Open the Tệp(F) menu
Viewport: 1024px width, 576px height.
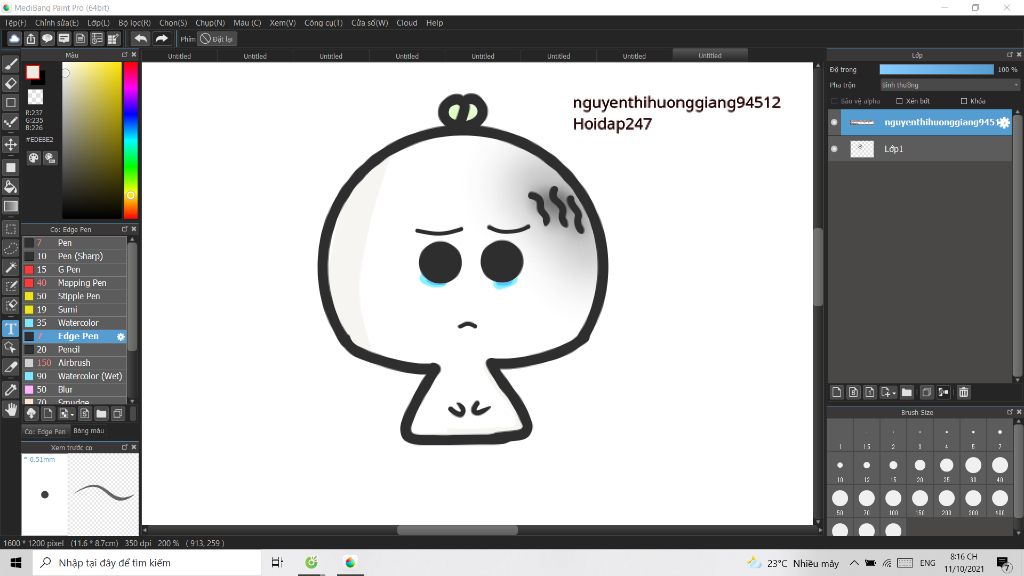click(x=16, y=23)
